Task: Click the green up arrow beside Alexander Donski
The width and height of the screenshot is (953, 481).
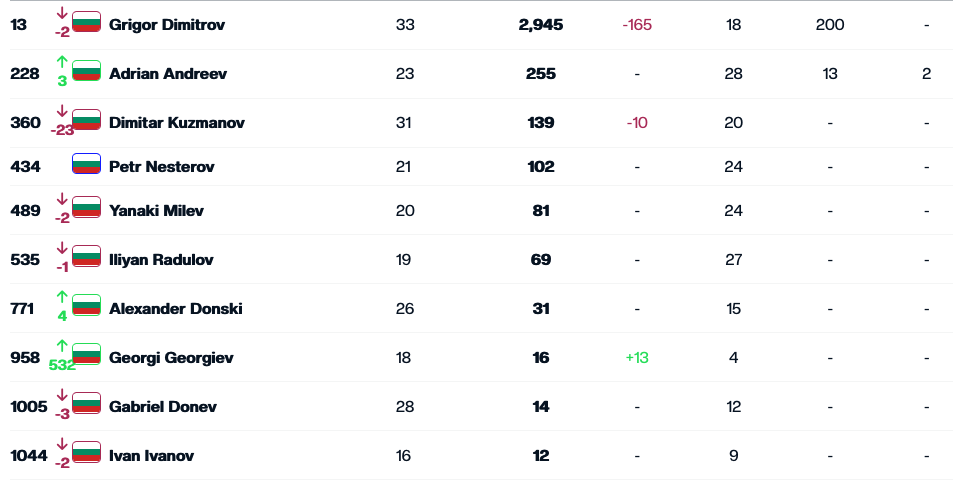Action: (x=62, y=297)
